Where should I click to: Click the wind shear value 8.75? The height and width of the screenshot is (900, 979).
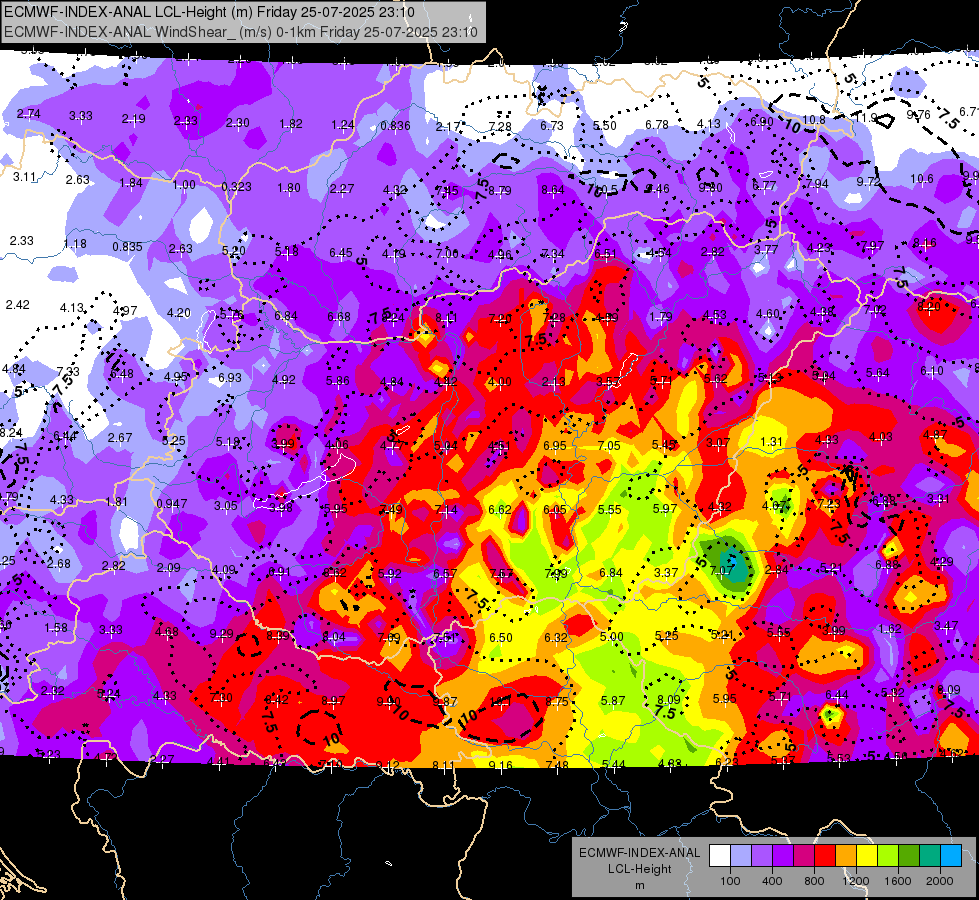pos(557,701)
